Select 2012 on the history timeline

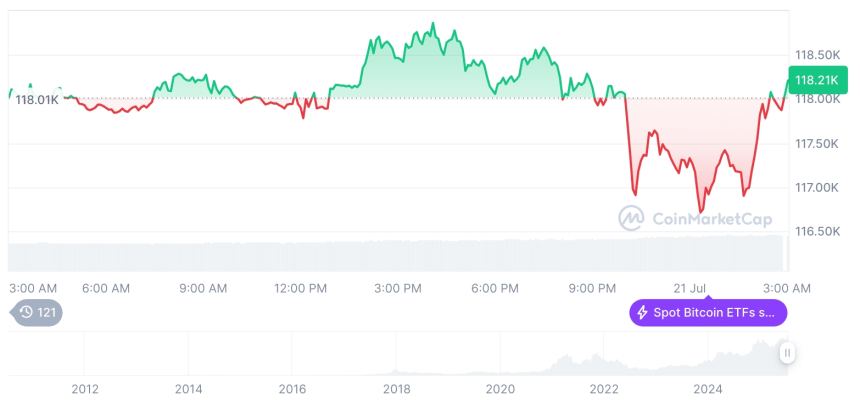[85, 388]
